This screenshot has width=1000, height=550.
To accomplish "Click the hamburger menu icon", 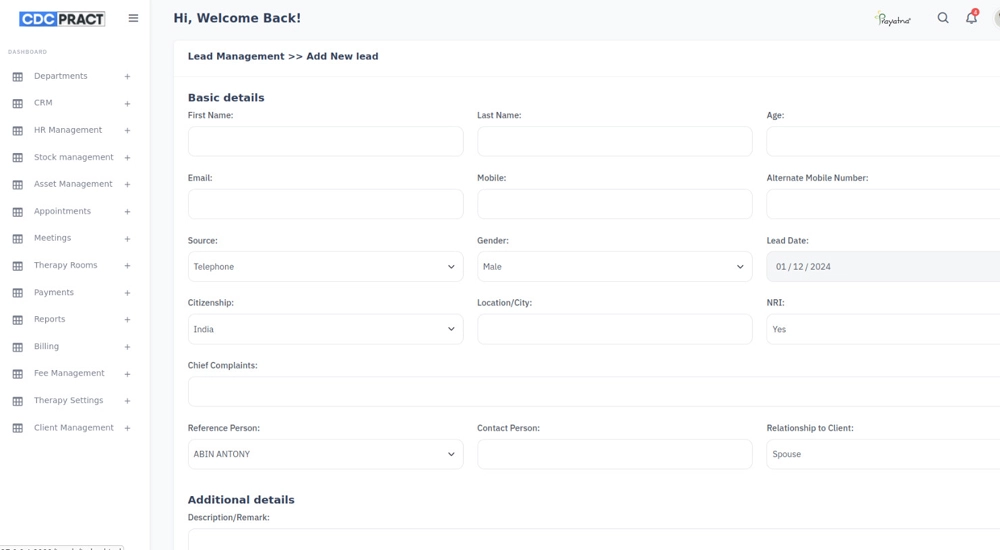I will 133,18.
